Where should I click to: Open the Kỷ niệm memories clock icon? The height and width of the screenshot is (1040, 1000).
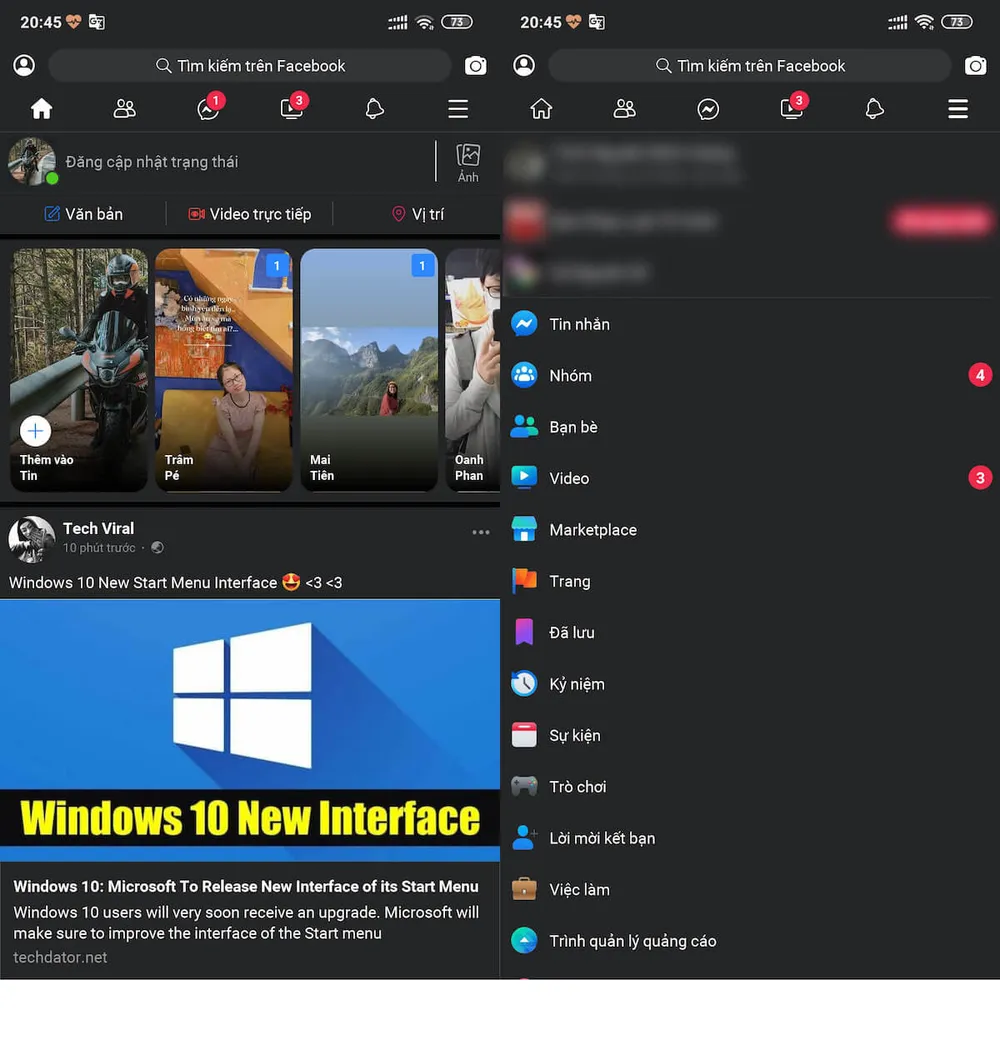[x=524, y=684]
